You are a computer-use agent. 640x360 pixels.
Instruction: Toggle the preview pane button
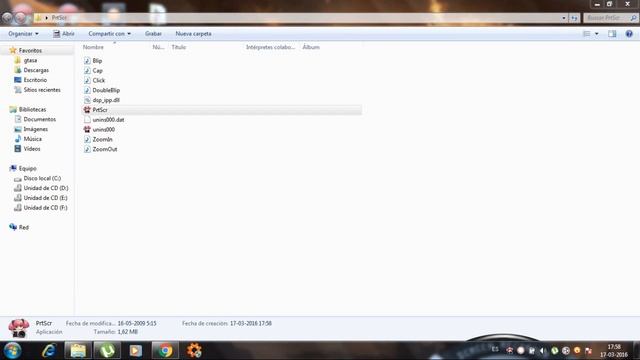612,34
